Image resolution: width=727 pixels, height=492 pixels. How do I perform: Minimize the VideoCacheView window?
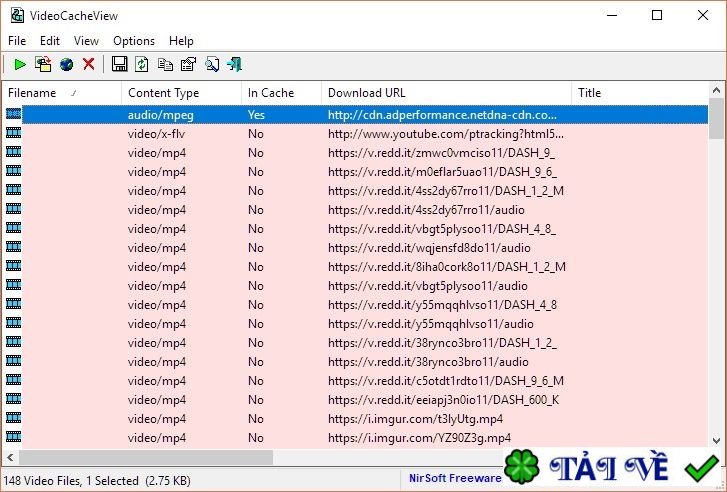click(x=612, y=15)
